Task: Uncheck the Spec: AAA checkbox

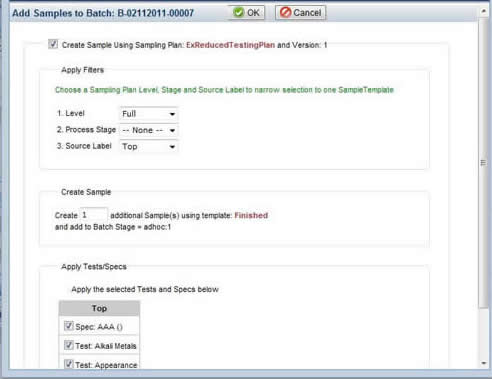Action: (x=69, y=326)
